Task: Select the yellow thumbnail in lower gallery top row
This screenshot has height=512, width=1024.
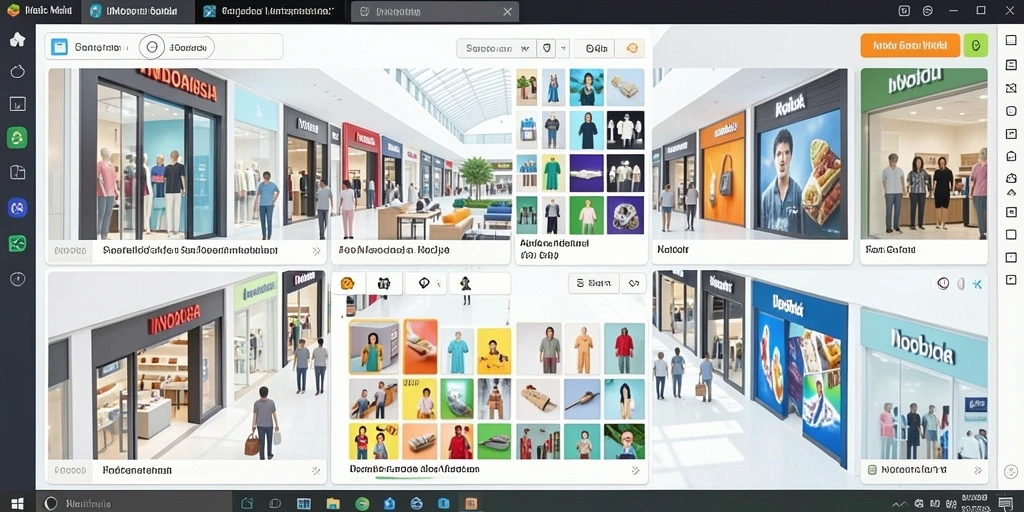Action: click(x=494, y=351)
